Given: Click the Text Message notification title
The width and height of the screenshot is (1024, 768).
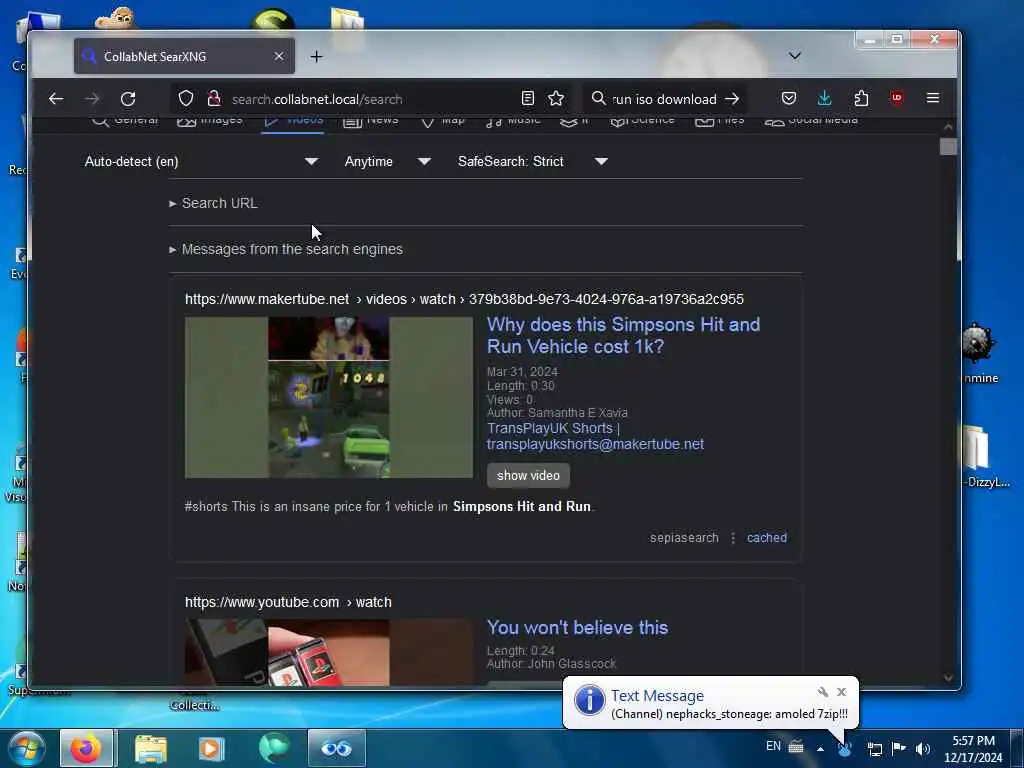Looking at the screenshot, I should (657, 696).
